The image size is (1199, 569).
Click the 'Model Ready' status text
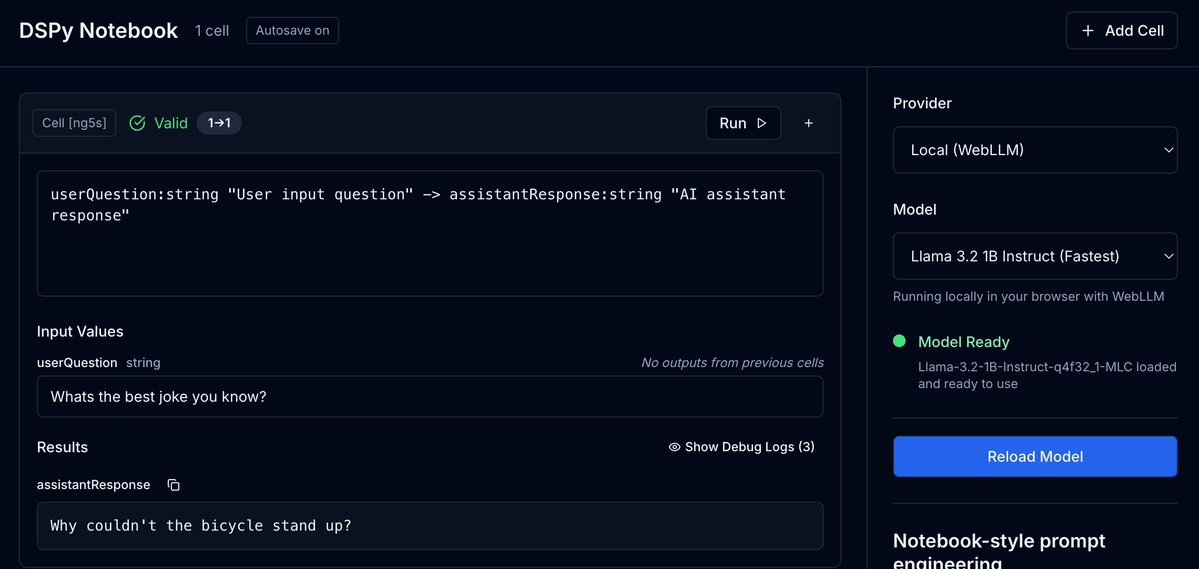pyautogui.click(x=963, y=342)
